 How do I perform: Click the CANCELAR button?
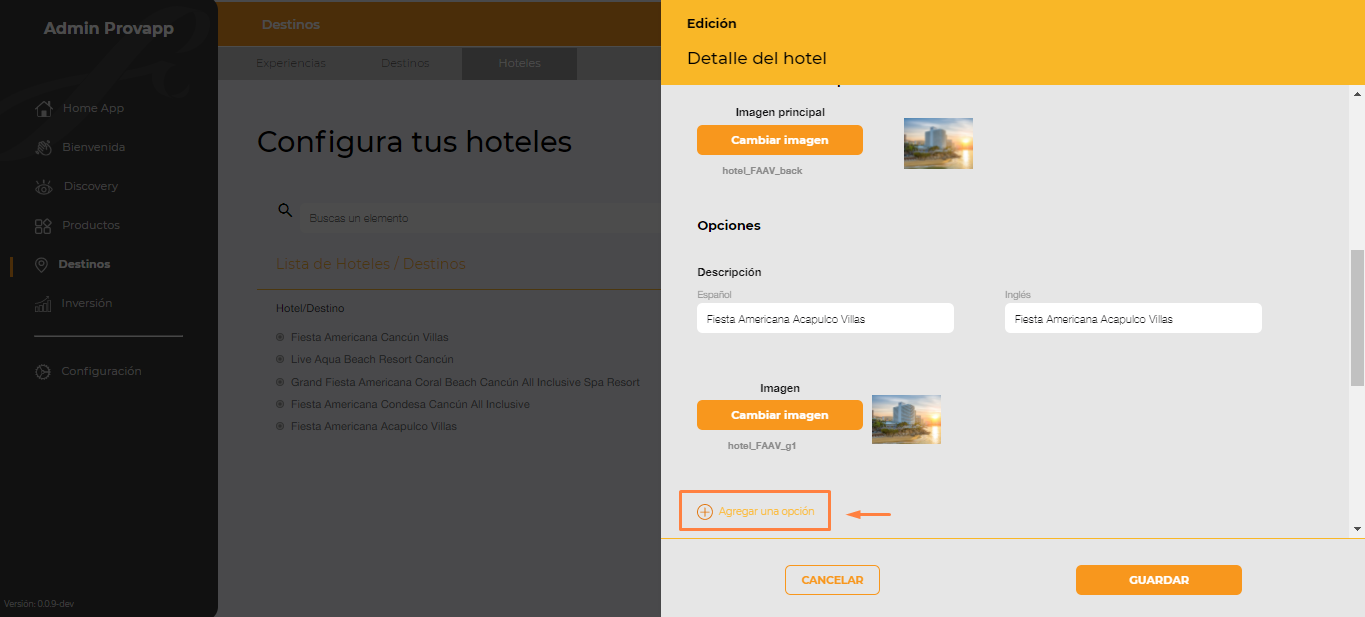832,580
